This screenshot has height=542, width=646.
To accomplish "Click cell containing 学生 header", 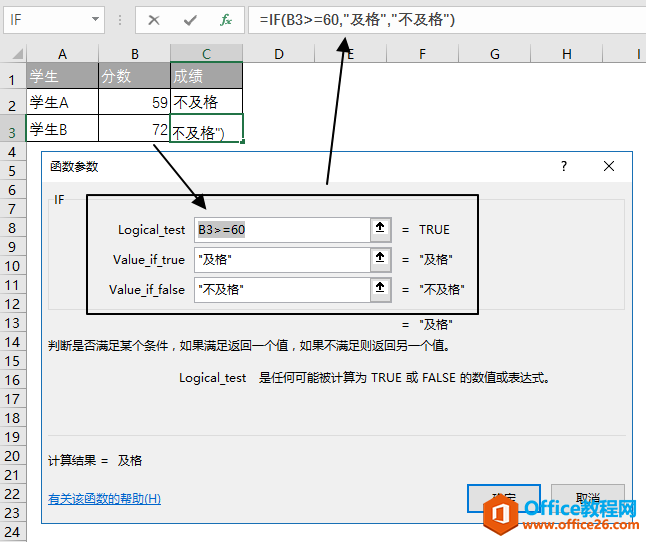I will click(62, 76).
